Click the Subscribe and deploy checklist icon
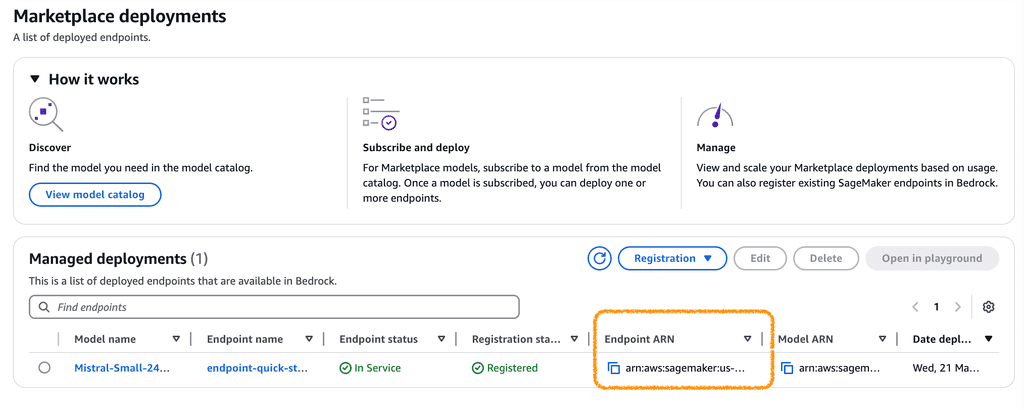Image resolution: width=1024 pixels, height=410 pixels. 380,114
